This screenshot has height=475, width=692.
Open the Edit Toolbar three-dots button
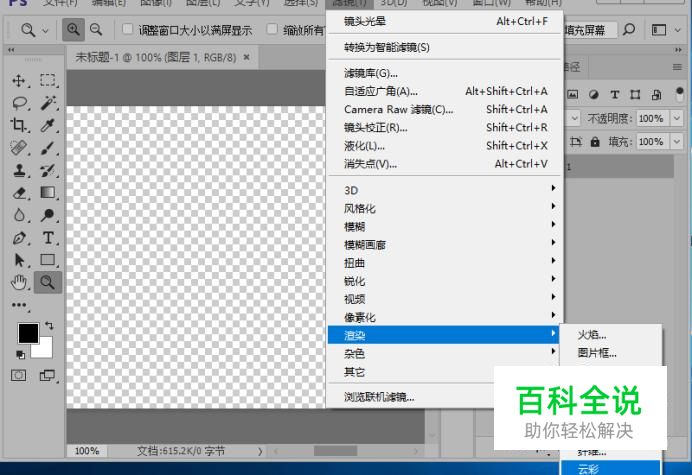[19, 305]
